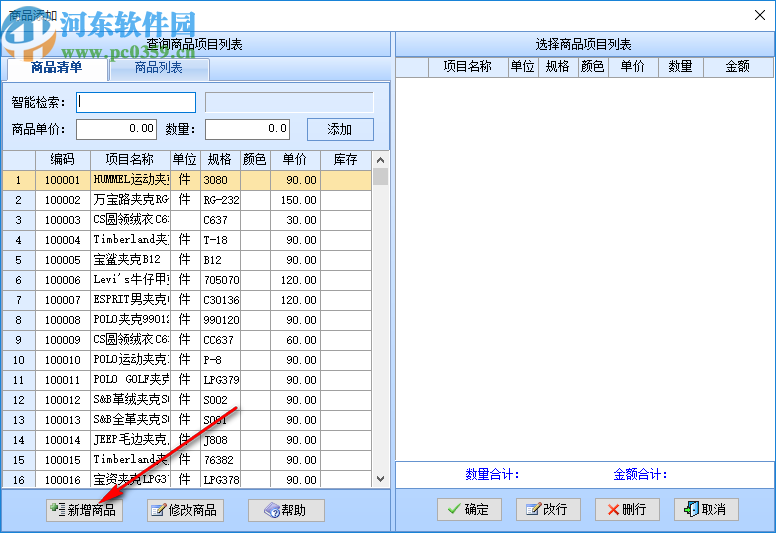Select Levi's牛仔 product row

pos(187,280)
